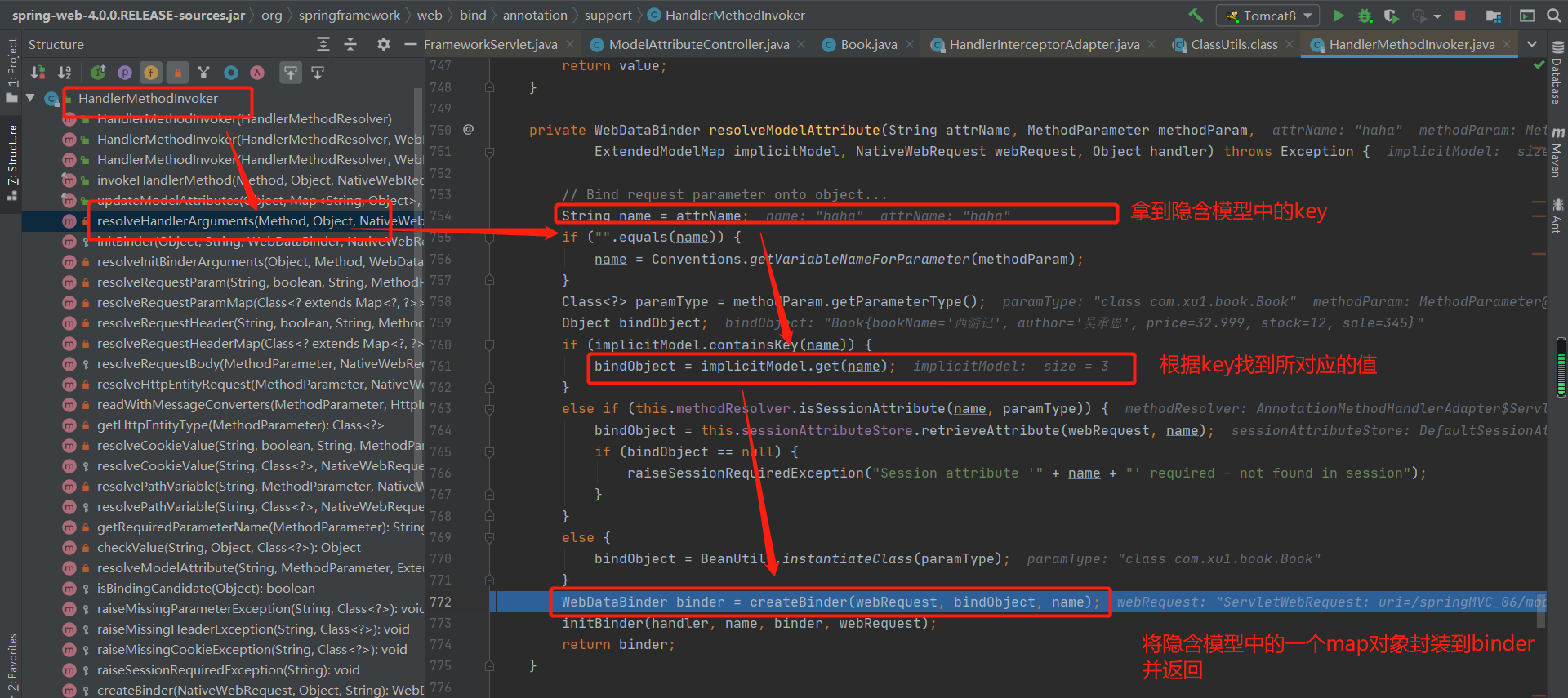This screenshot has height=698, width=1568.
Task: Toggle Show Lambdas pink lambda icon
Action: pos(257,73)
